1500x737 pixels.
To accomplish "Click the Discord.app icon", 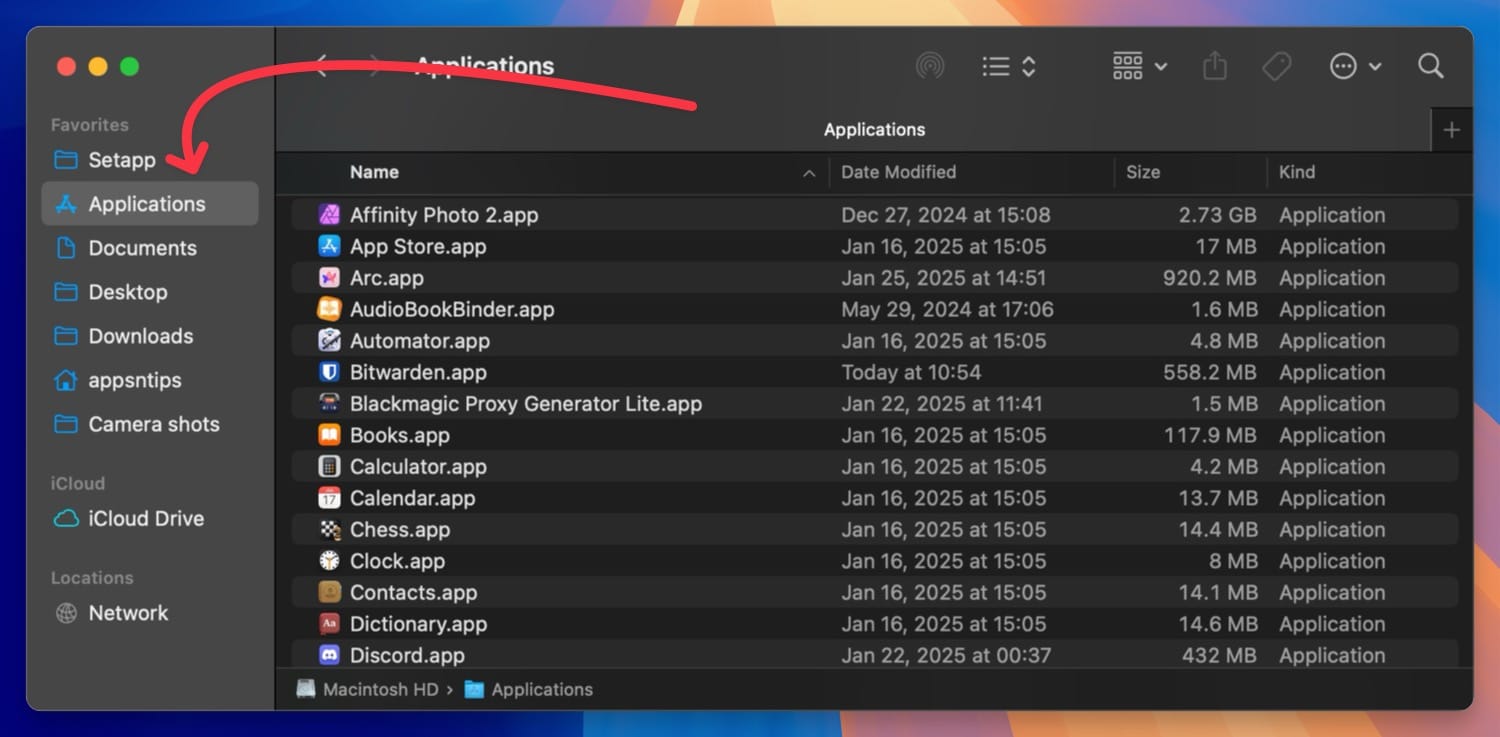I will pos(329,656).
